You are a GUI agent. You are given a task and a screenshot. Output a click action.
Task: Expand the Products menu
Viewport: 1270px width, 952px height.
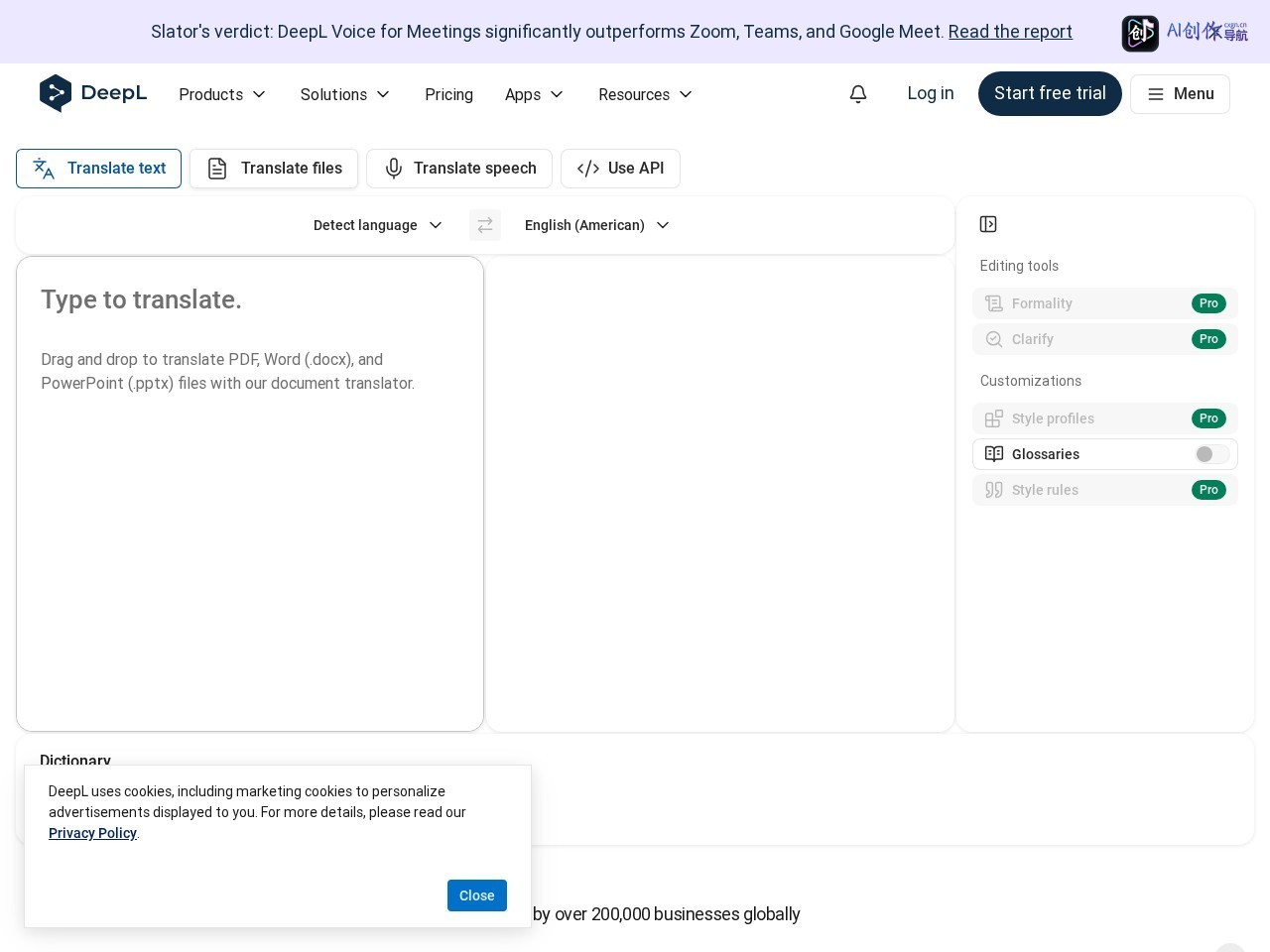222,94
